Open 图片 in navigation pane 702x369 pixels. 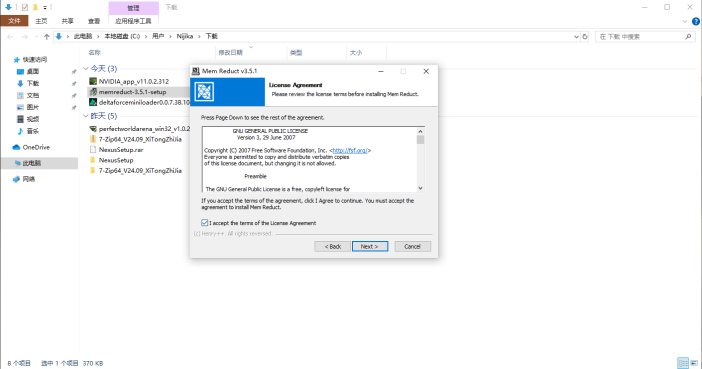pyautogui.click(x=33, y=107)
